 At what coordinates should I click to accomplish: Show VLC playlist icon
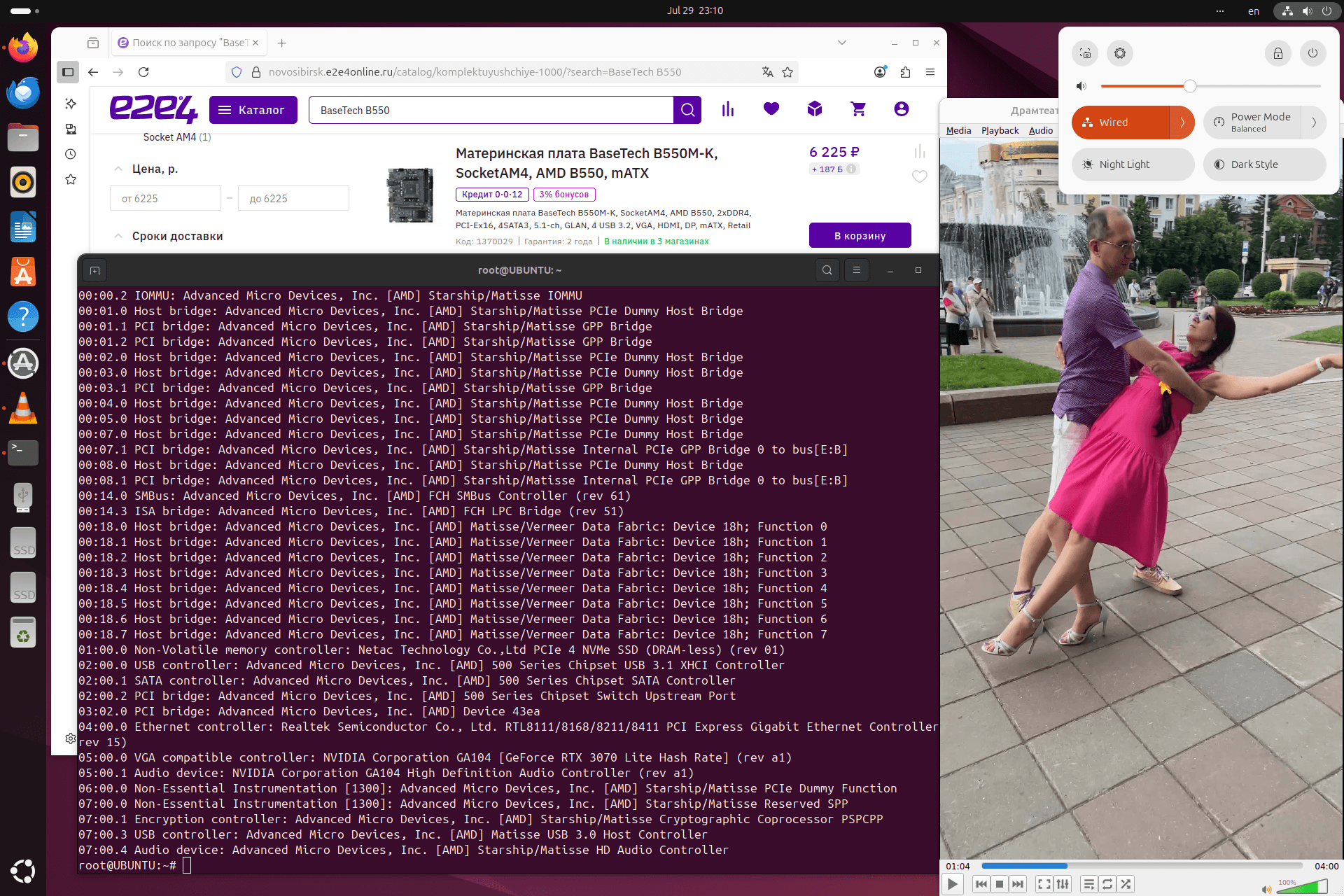(x=1089, y=884)
